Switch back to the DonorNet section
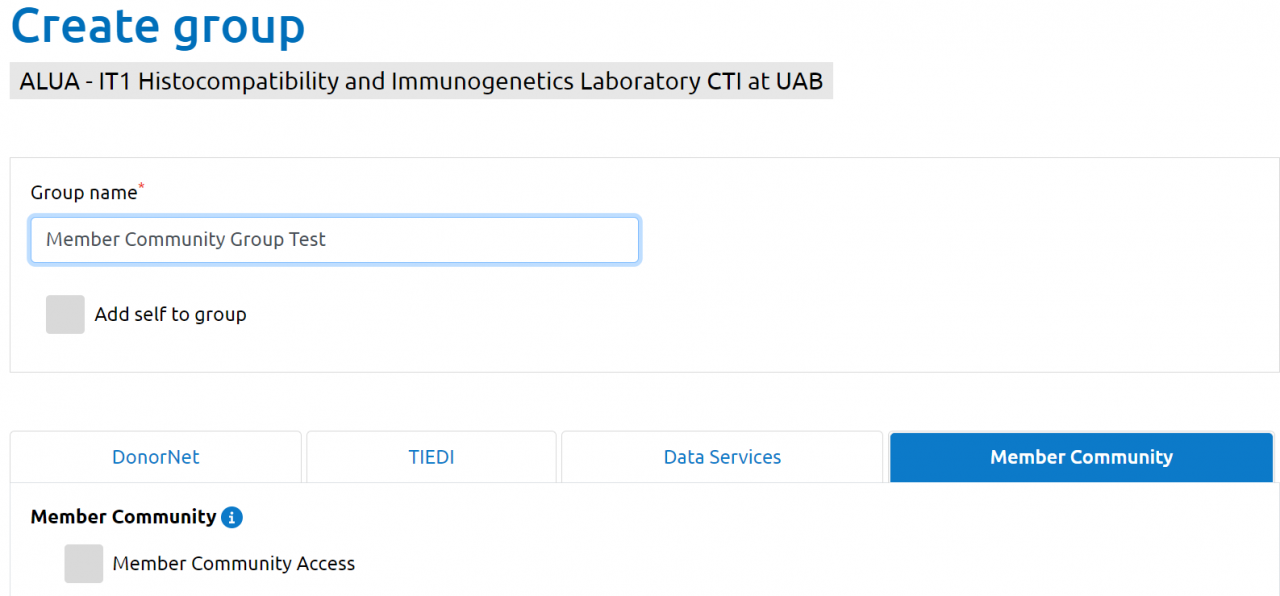The height and width of the screenshot is (596, 1280). 155,457
